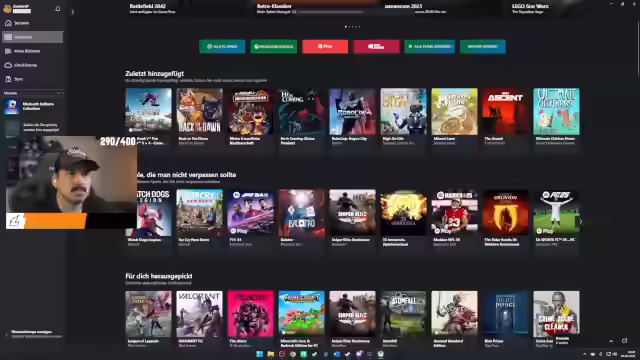This screenshot has width=640, height=360.
Task: Click the profile avatar at top left
Action: point(7,9)
